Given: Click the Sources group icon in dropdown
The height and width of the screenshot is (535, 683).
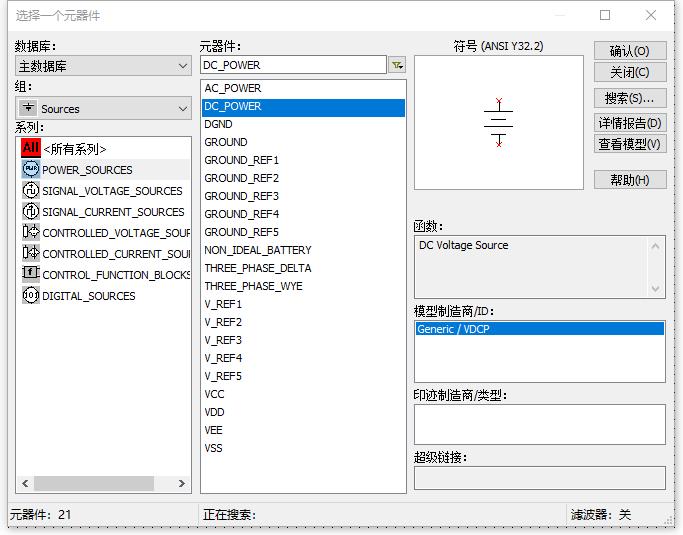Looking at the screenshot, I should click(x=29, y=107).
